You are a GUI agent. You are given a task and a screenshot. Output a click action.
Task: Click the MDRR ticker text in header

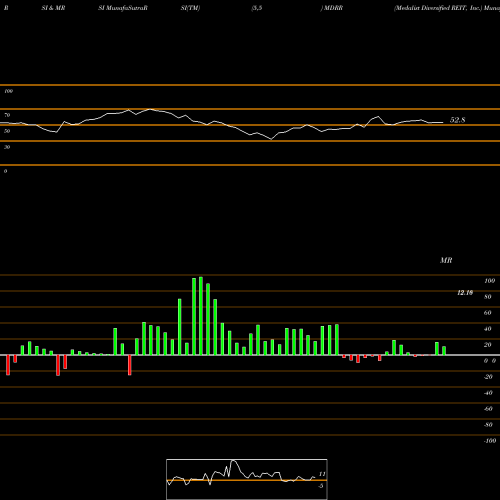[x=333, y=8]
